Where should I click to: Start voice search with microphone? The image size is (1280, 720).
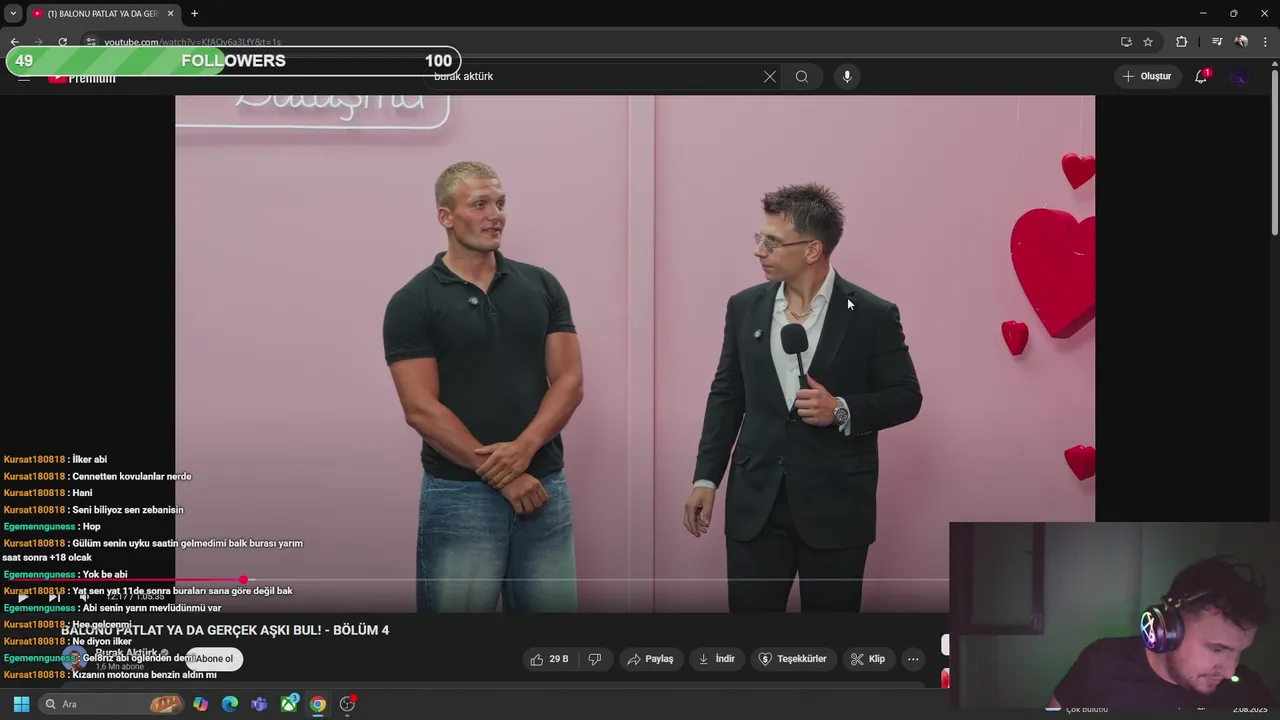[847, 77]
